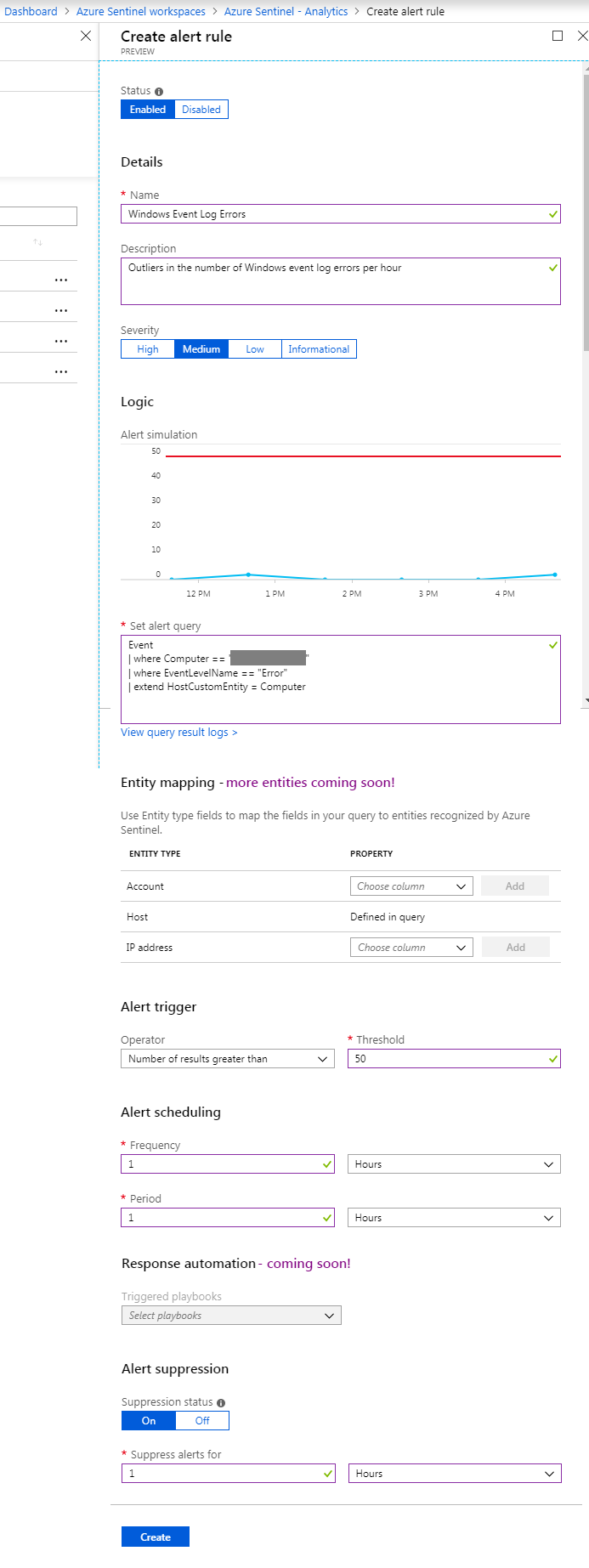Click the search box in left blade
589x1568 pixels.
pos(38,216)
